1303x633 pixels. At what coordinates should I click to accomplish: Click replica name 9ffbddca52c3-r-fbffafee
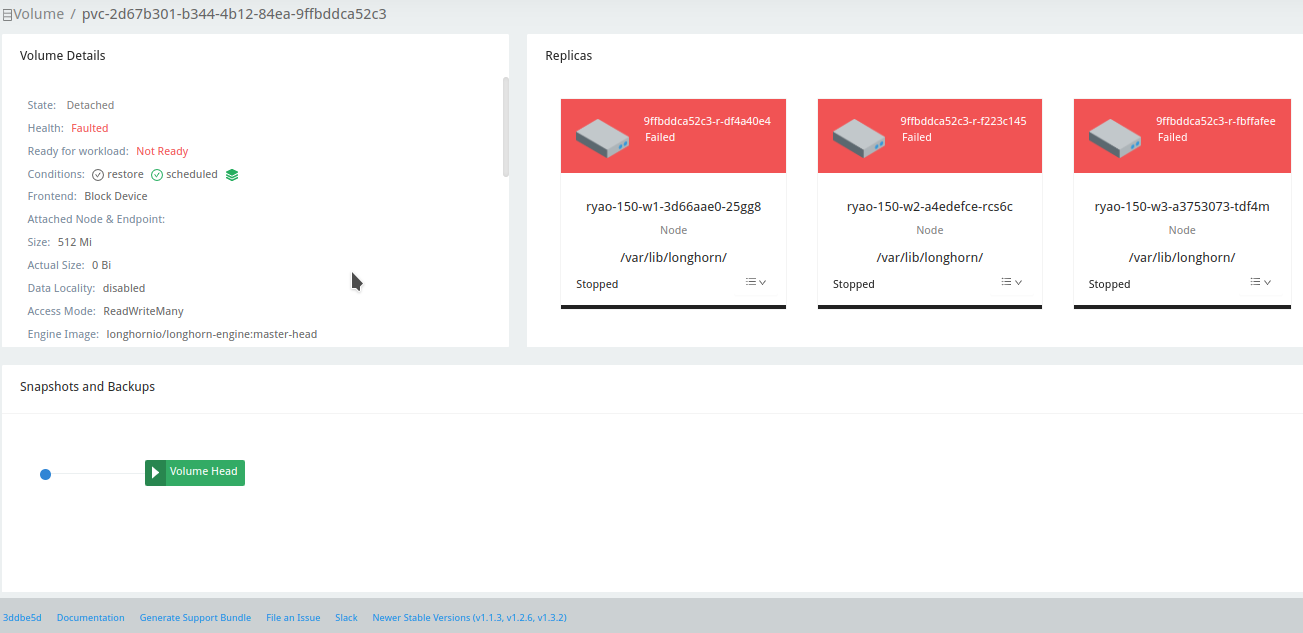click(1216, 121)
